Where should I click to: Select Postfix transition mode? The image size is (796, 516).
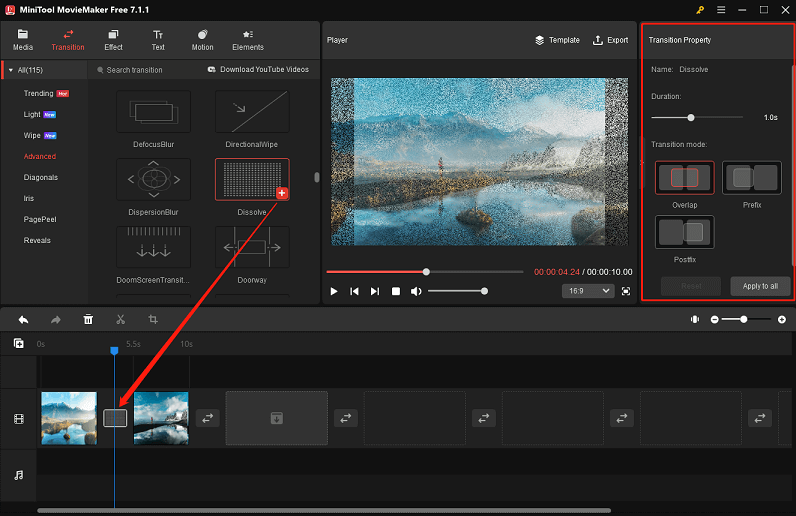point(684,232)
